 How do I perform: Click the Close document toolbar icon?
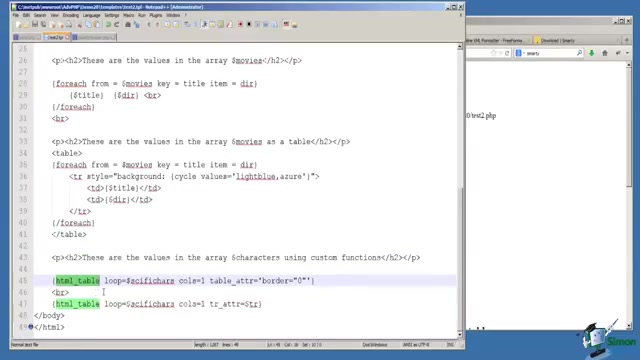point(52,25)
